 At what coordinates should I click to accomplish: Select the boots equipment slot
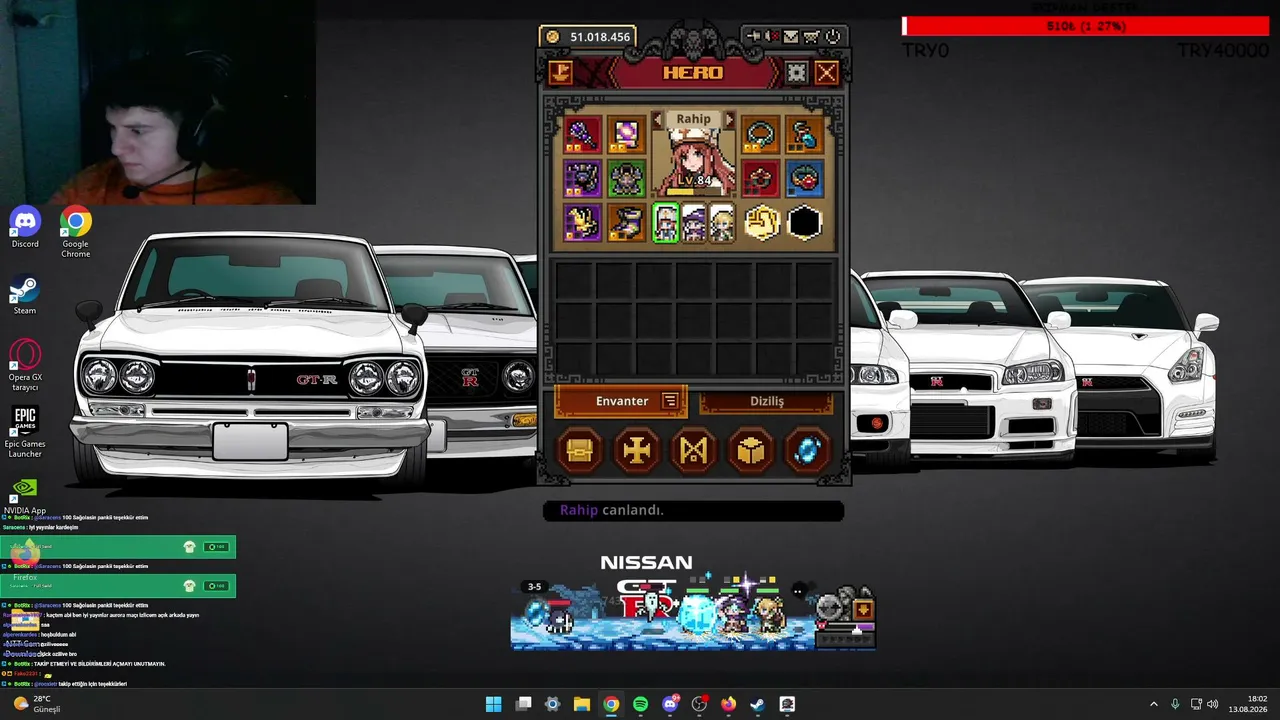coord(626,222)
